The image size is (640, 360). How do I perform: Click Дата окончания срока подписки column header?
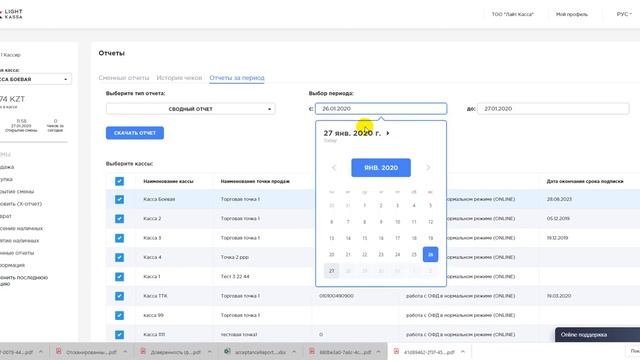point(585,181)
